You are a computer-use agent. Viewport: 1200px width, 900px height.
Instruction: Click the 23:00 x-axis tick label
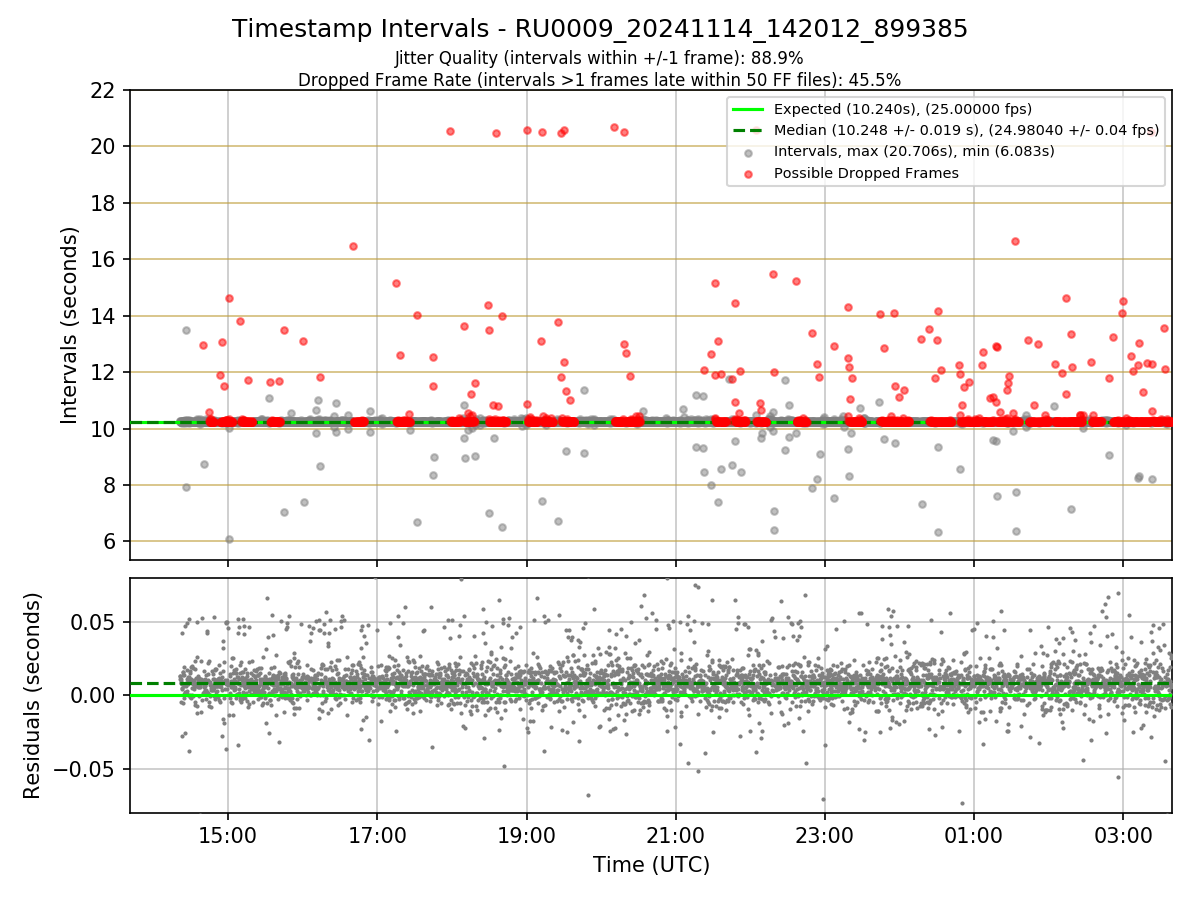tap(824, 834)
